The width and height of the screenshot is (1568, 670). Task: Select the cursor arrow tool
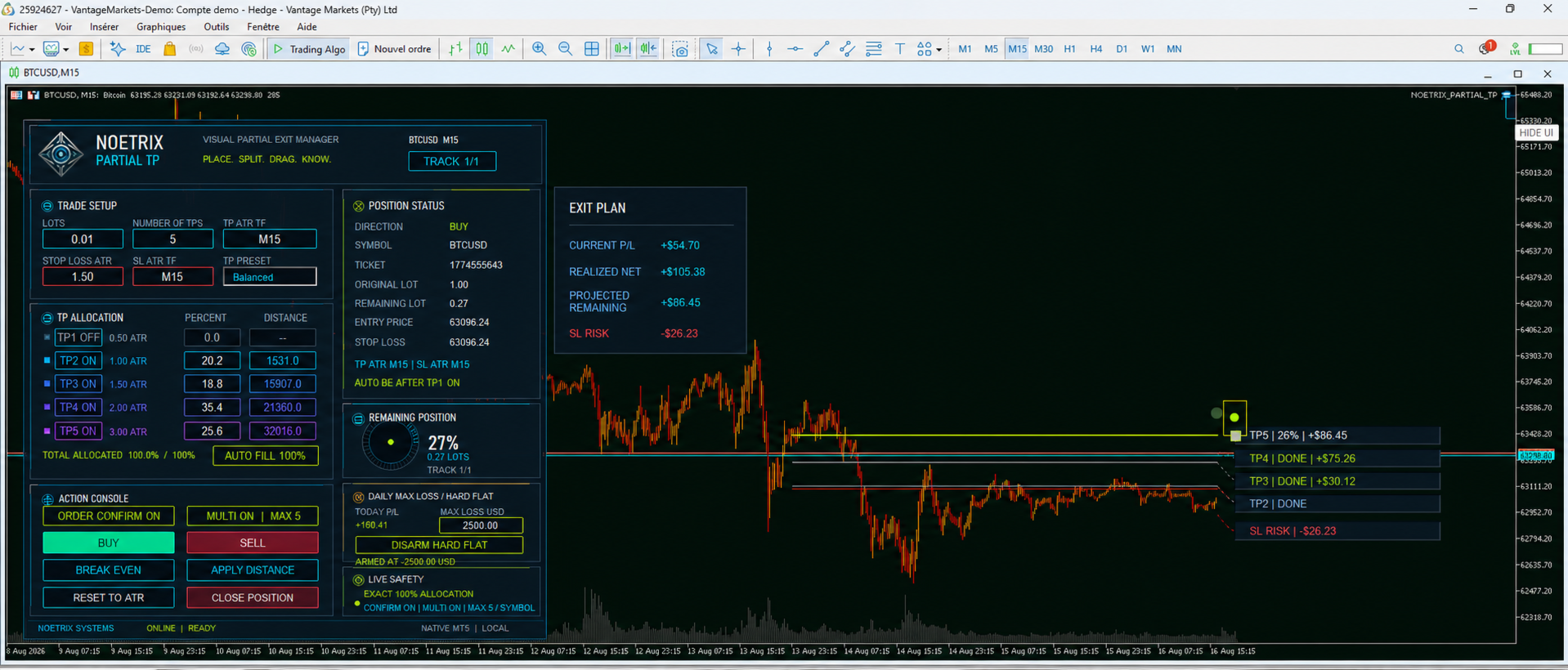coord(712,49)
